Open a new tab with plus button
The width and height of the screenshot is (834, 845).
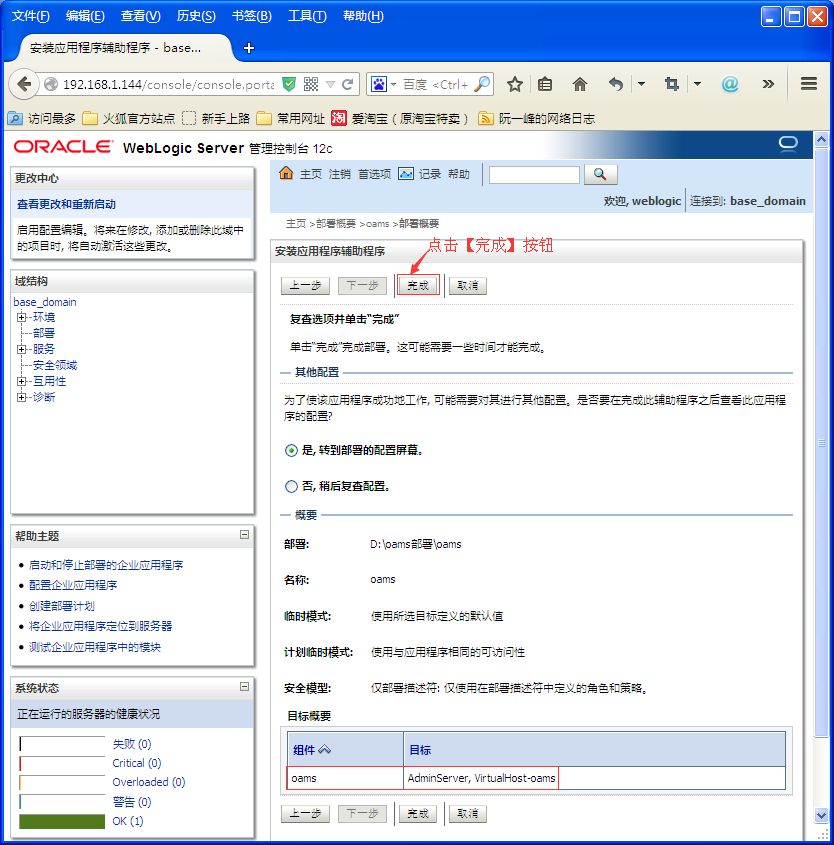249,48
